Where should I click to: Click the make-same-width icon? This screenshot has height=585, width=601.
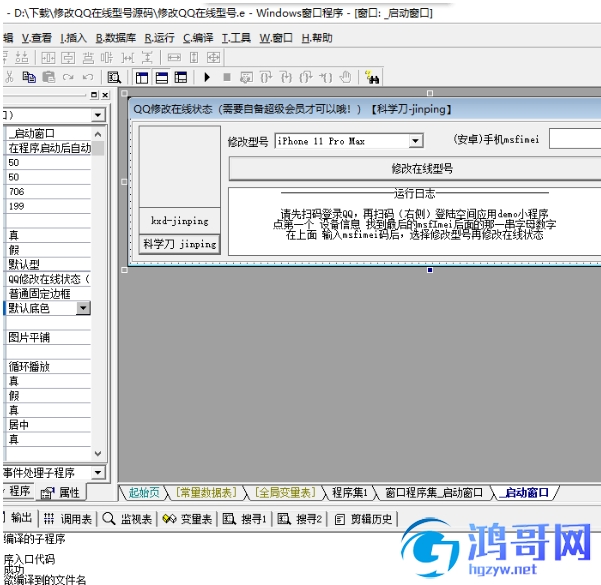[174, 58]
